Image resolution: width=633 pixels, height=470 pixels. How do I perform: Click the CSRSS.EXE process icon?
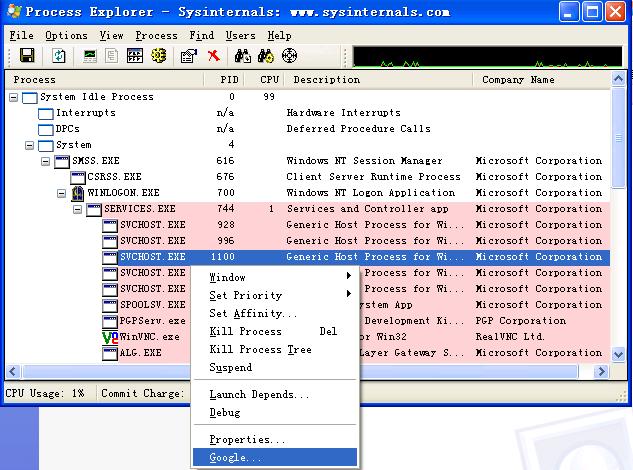(x=78, y=178)
